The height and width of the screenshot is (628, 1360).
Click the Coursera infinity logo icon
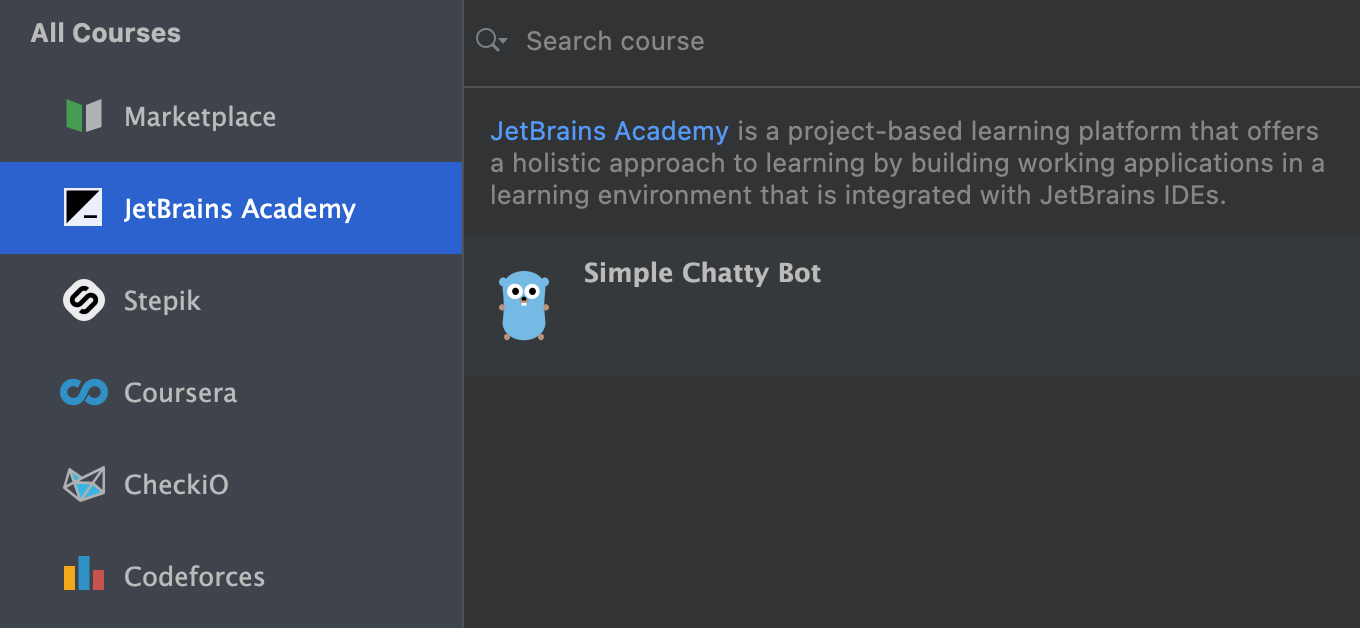coord(84,392)
